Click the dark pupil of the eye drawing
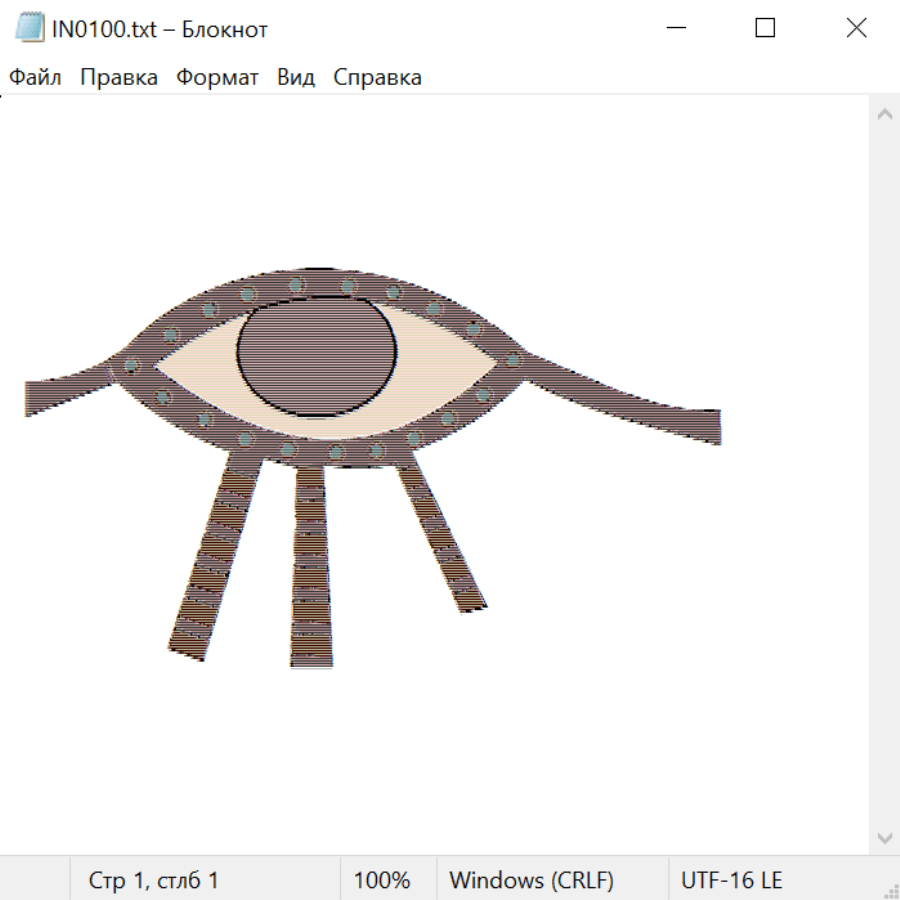 click(x=313, y=356)
